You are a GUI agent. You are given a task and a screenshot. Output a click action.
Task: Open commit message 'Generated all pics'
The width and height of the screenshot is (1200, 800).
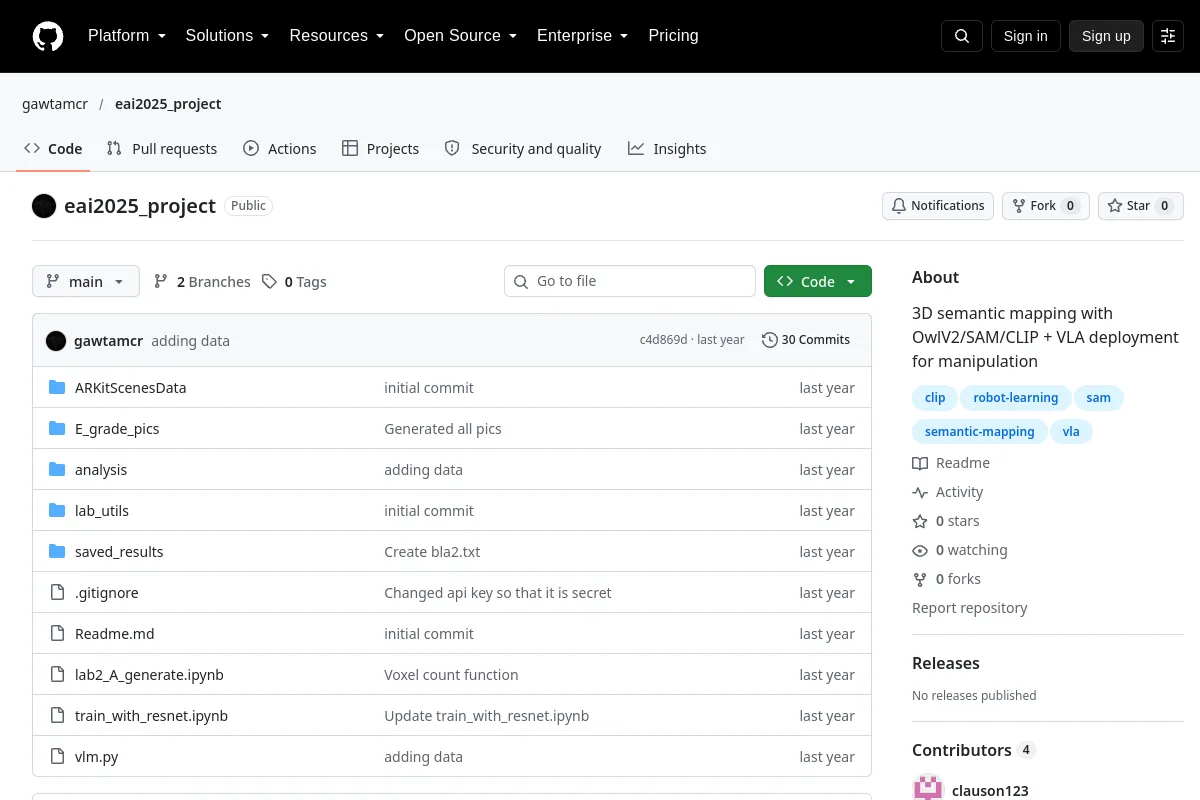[443, 429]
